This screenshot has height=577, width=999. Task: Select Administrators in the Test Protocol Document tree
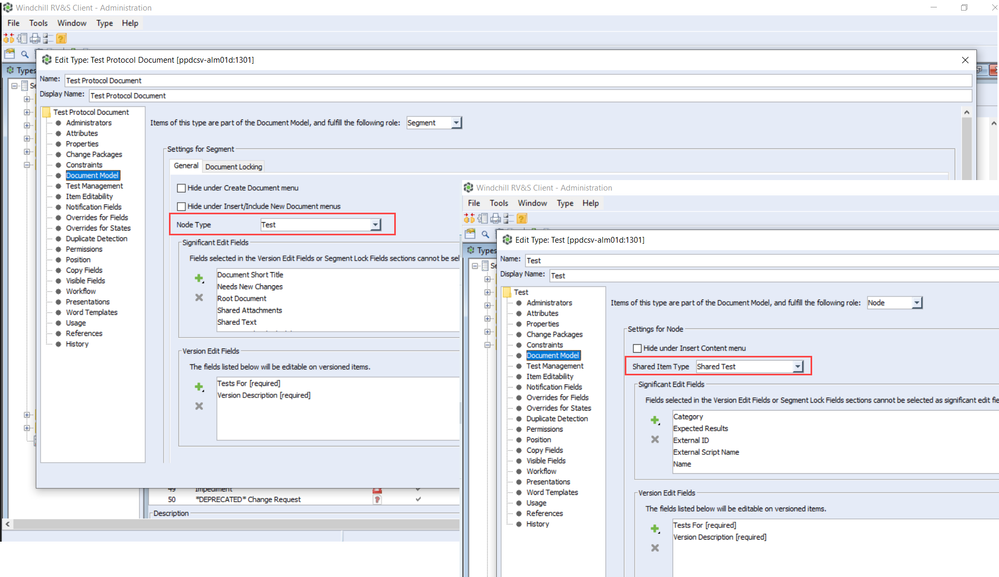coord(89,123)
